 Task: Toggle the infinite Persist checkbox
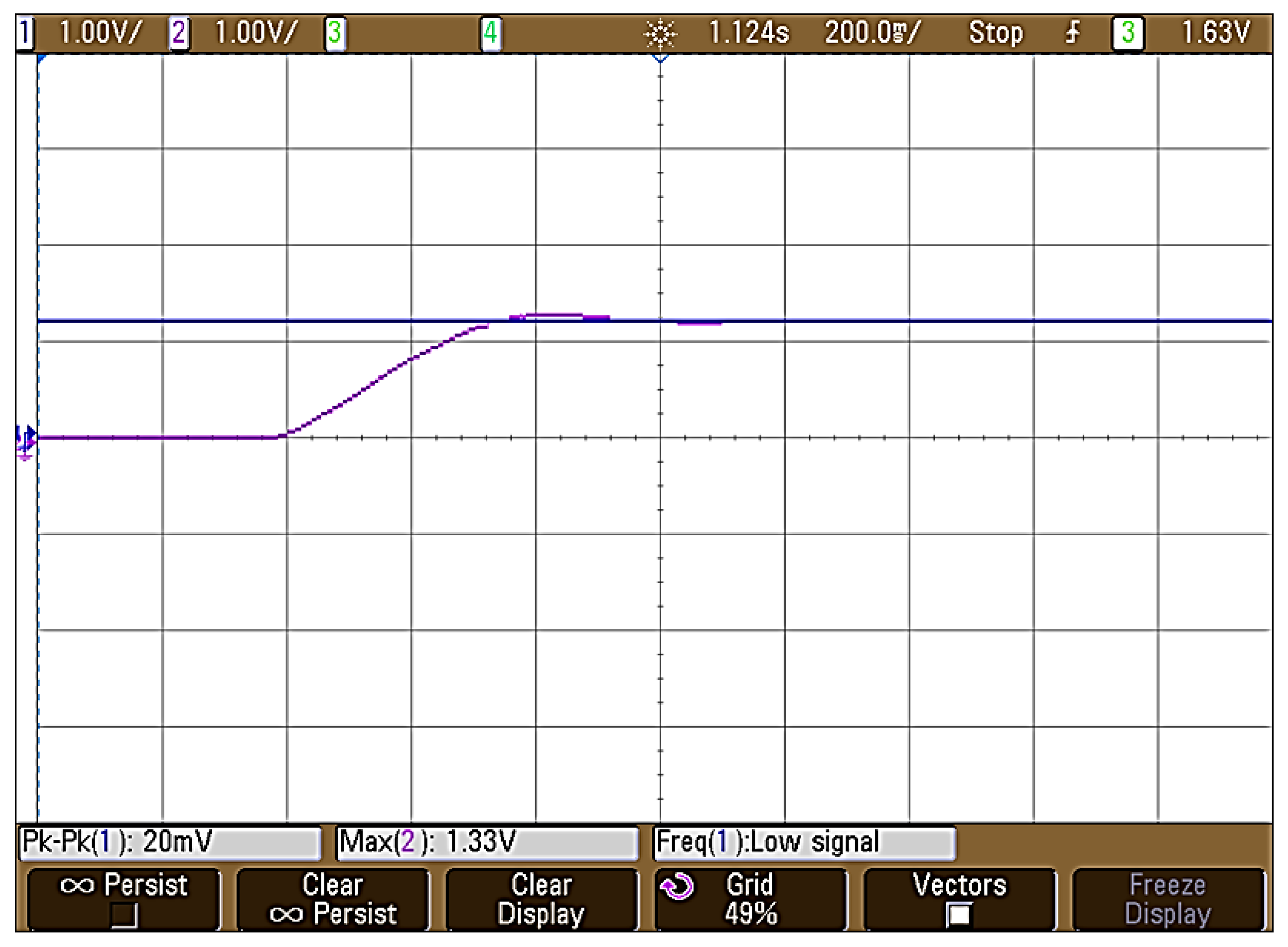[124, 915]
